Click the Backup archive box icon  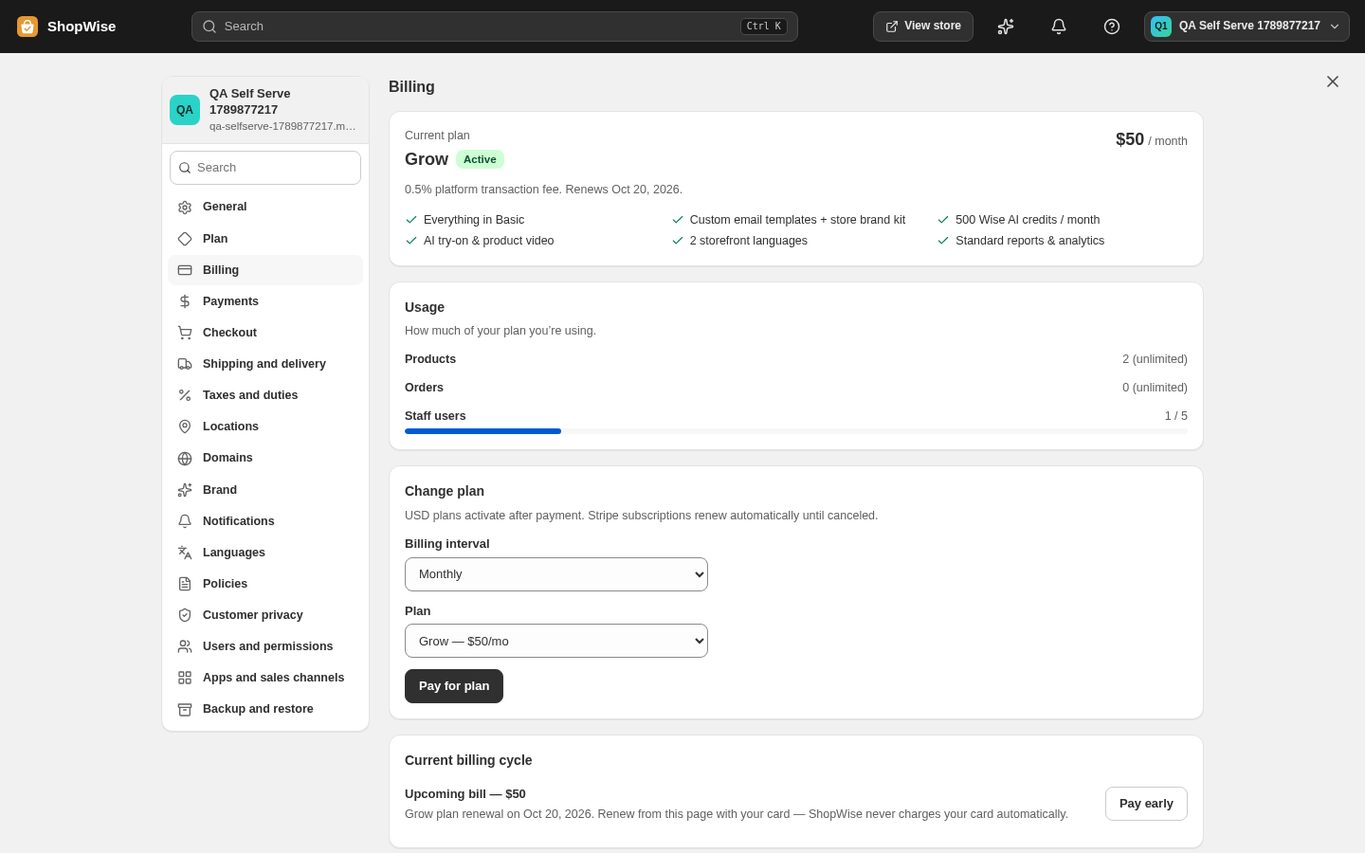click(x=185, y=709)
